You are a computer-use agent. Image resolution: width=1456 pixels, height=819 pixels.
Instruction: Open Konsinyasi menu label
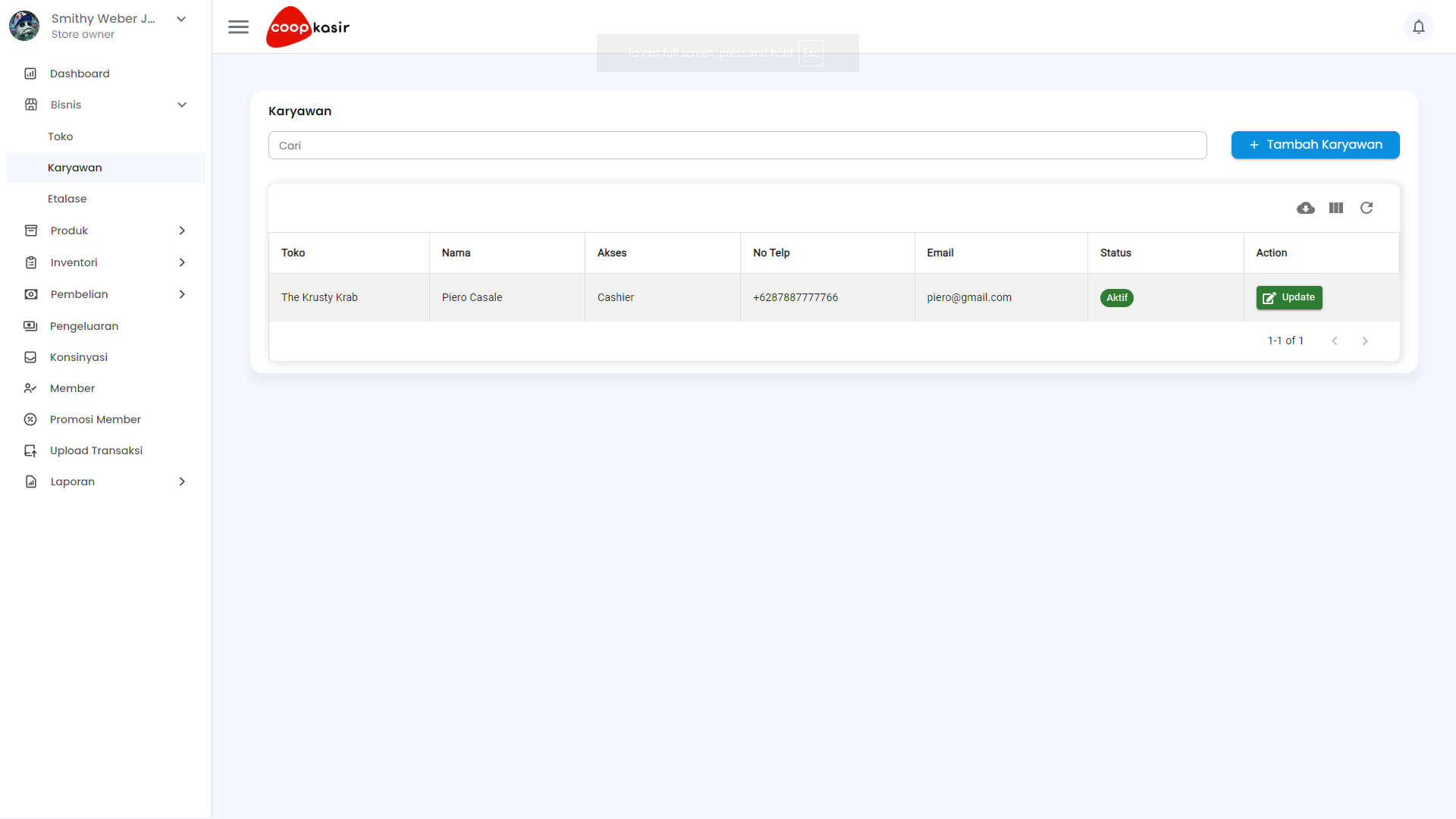[x=79, y=357]
